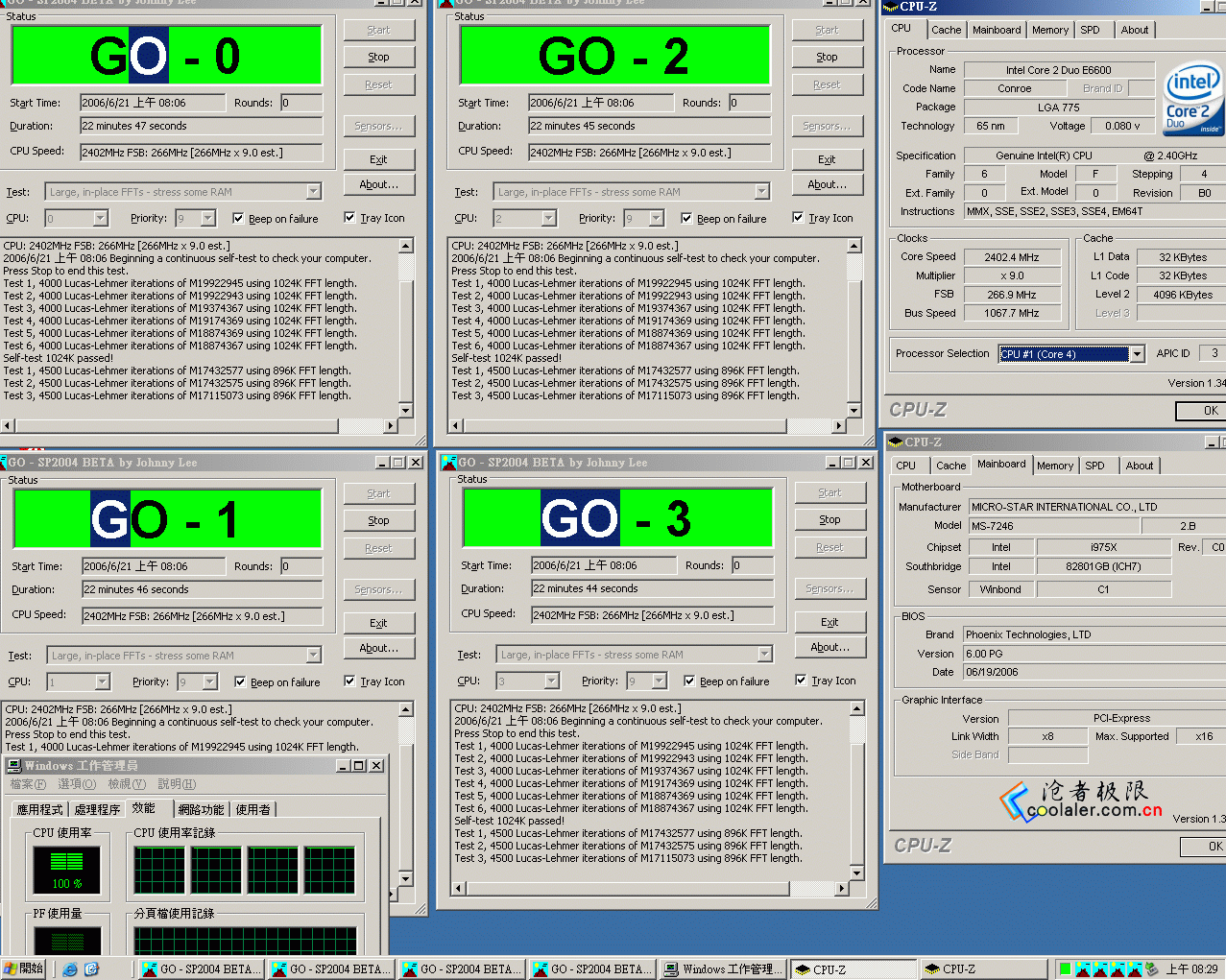The image size is (1226, 980).
Task: Open the Test dropdown in GO-2 window
Action: pyautogui.click(x=761, y=192)
